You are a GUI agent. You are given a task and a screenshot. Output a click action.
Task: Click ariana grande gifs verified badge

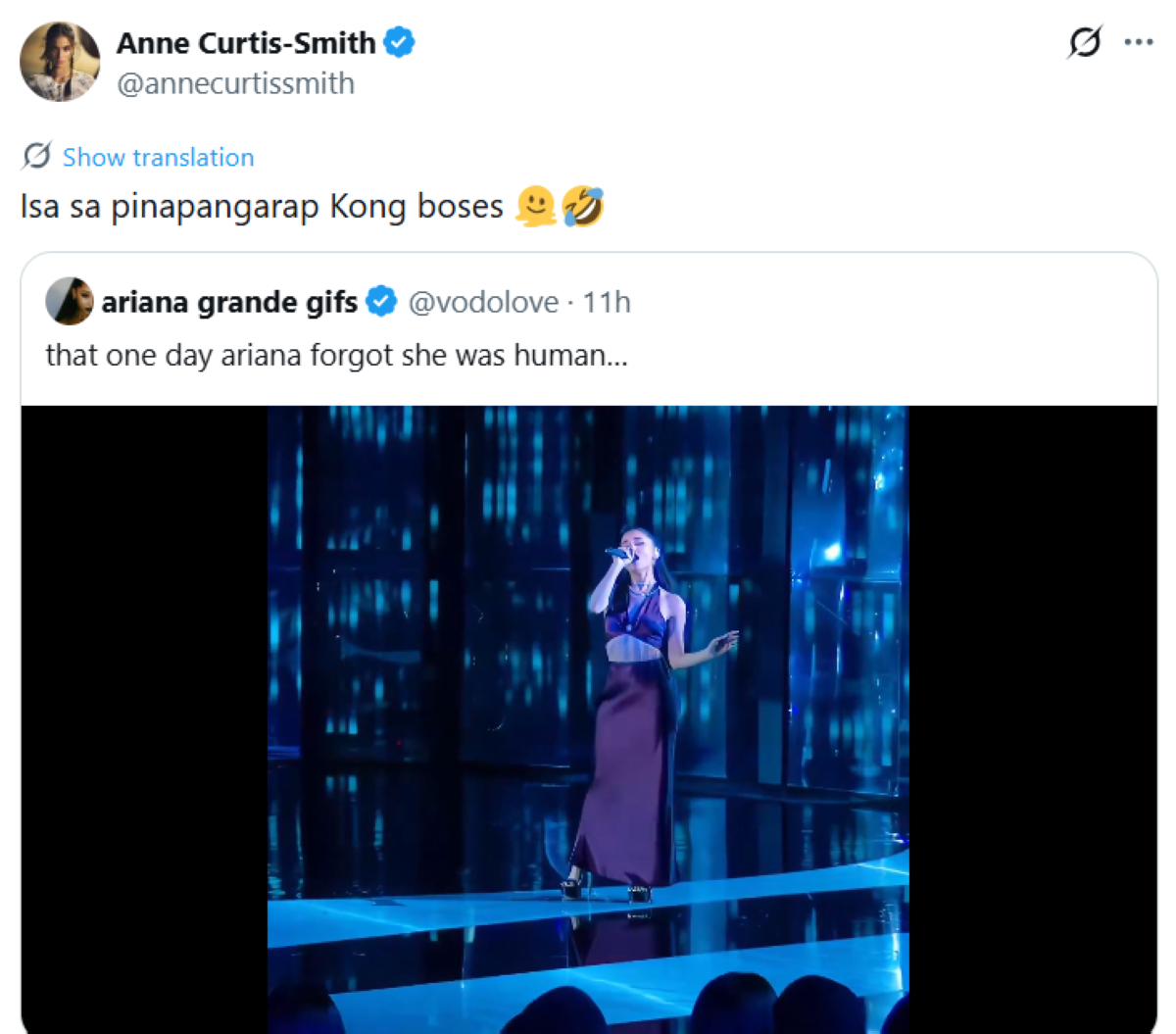(x=381, y=302)
